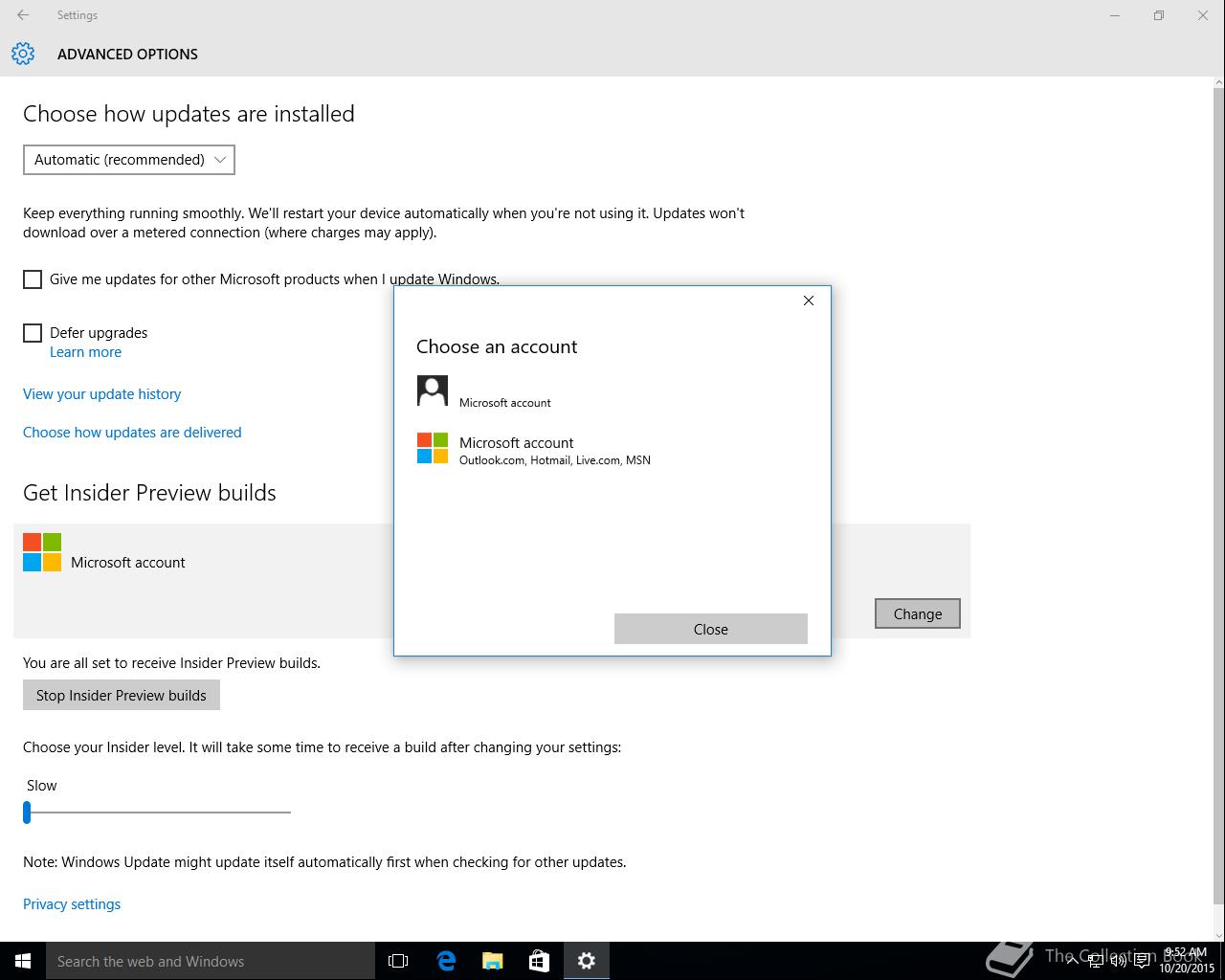Close the Choose an account dialog with X

pos(809,301)
